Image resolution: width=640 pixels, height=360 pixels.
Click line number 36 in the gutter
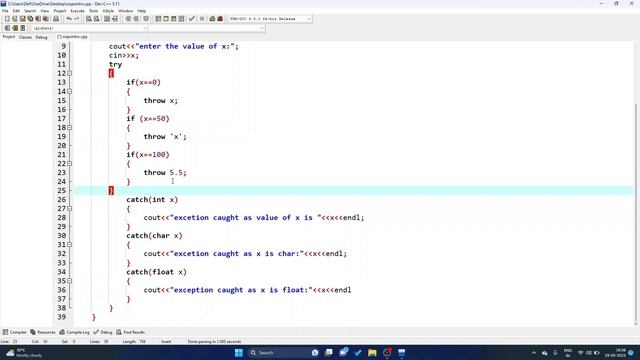(x=62, y=290)
